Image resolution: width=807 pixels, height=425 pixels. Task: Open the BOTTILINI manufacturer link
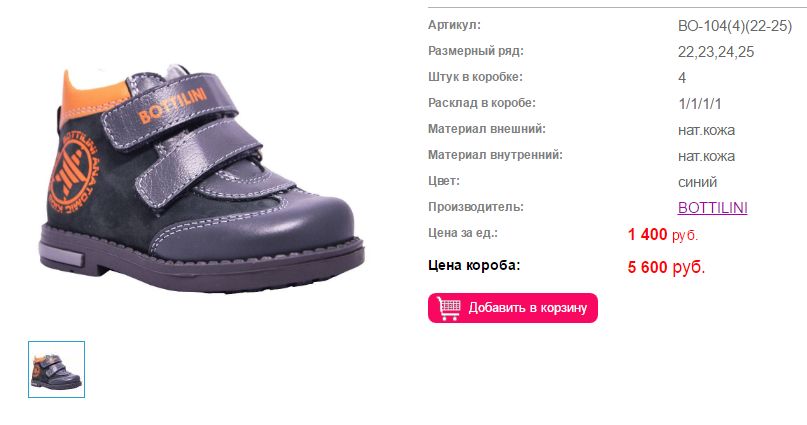click(x=712, y=207)
